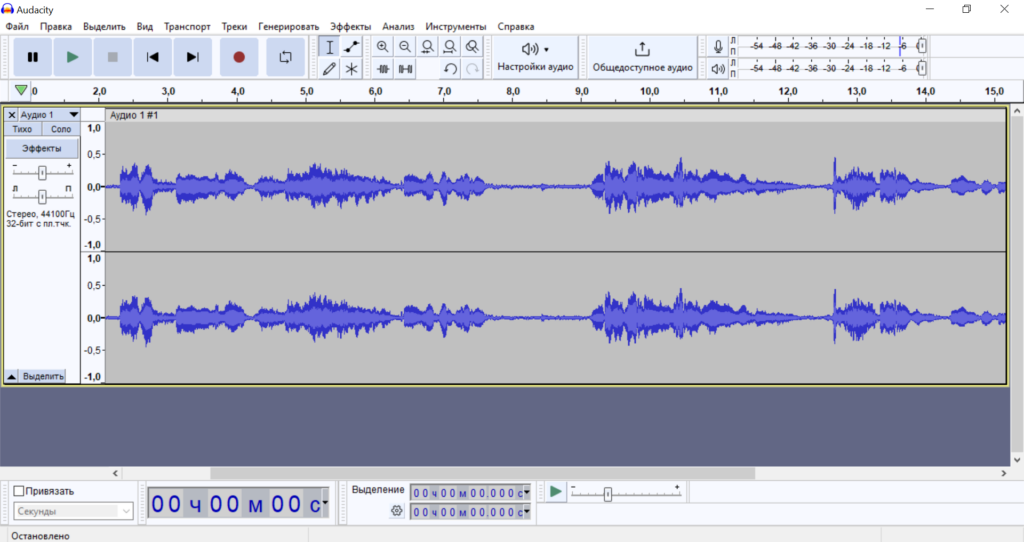Click the Redo arrow icon
The image size is (1024, 542).
[x=472, y=69]
